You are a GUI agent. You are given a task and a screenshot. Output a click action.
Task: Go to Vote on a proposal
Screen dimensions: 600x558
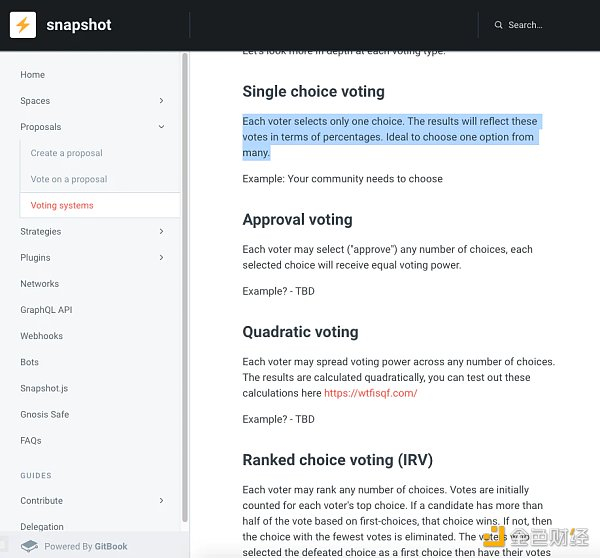tap(69, 179)
